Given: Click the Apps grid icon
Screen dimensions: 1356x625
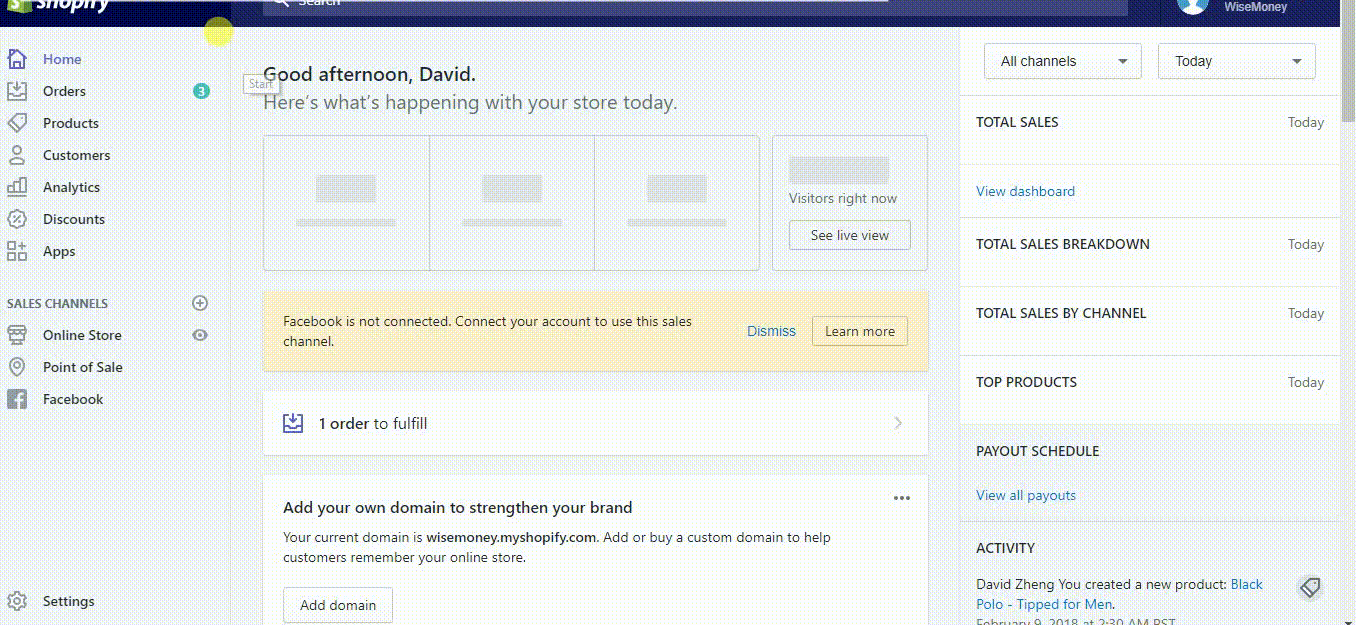Looking at the screenshot, I should 17,251.
